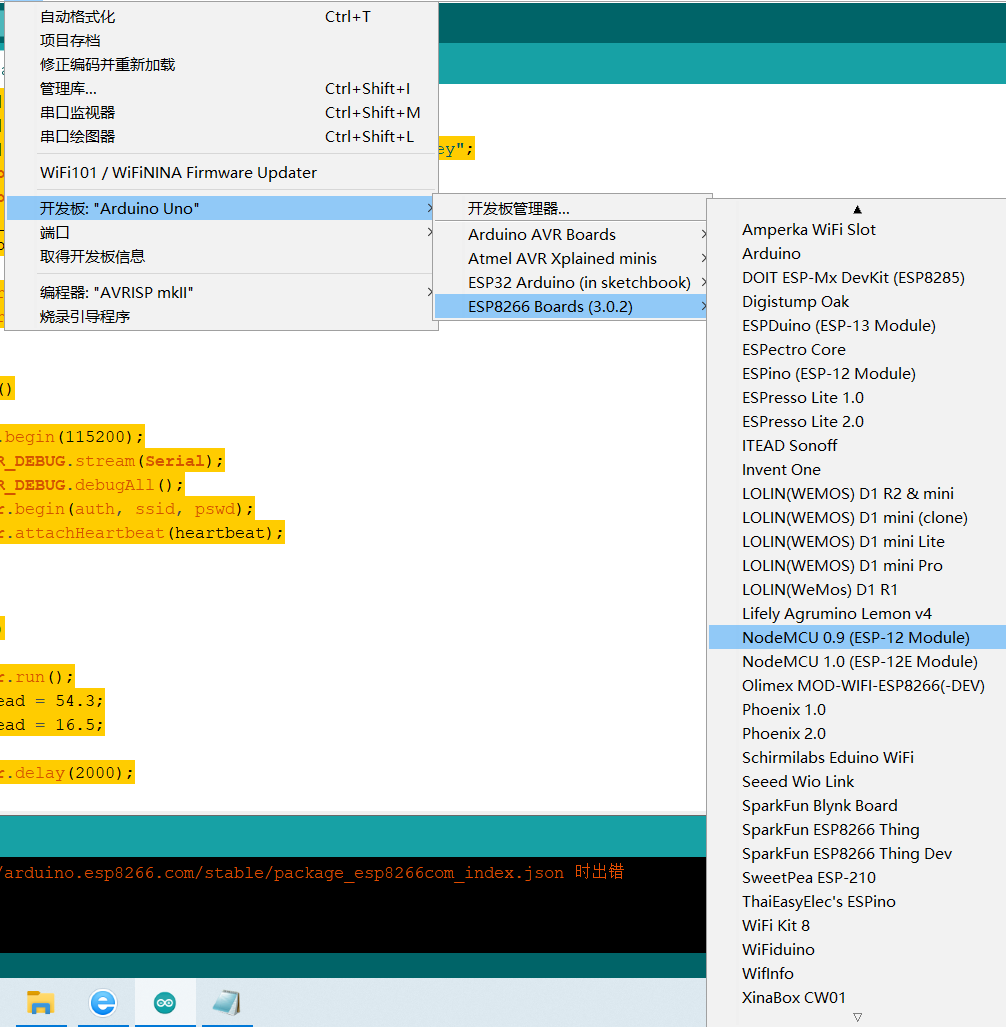Select ThaiEasyElec's ESPino board
1006x1027 pixels.
(857, 902)
